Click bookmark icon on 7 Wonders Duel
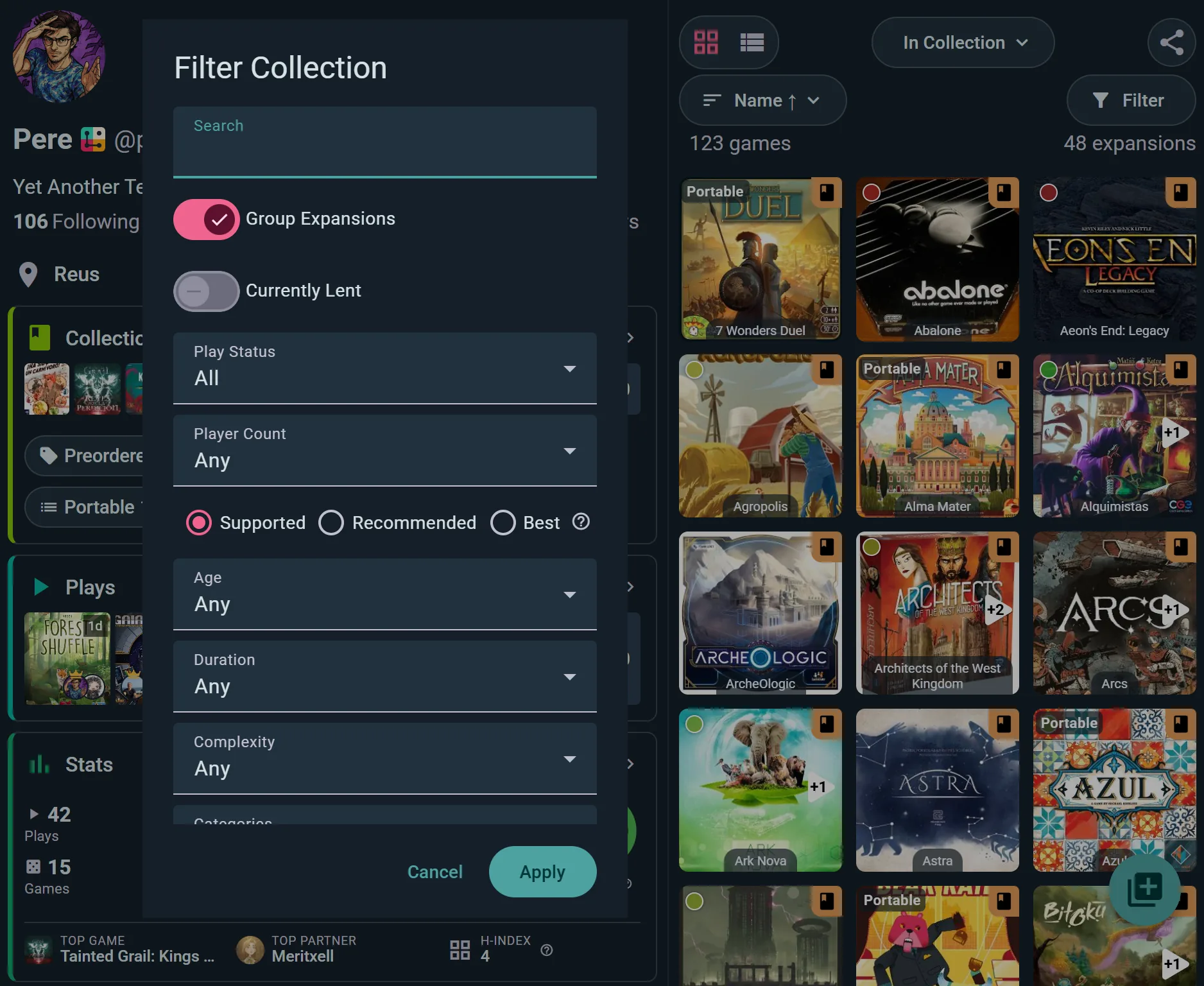 click(x=827, y=192)
